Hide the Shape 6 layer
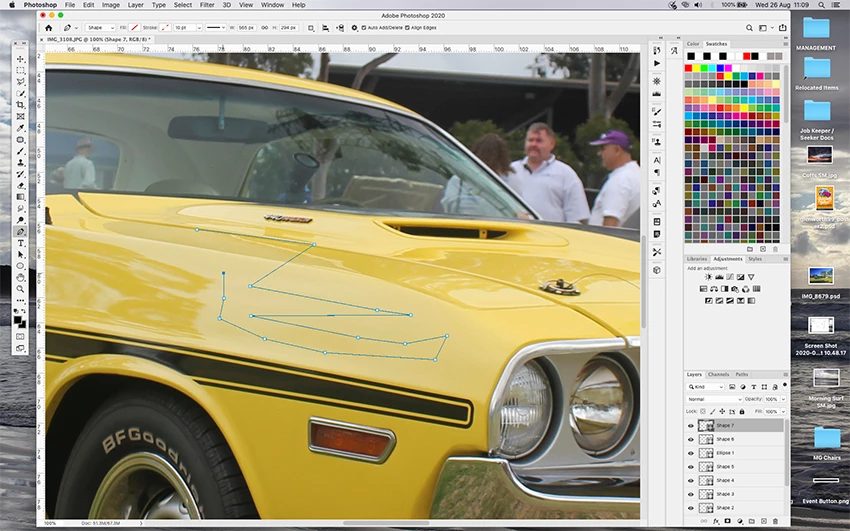The image size is (850, 531). pyautogui.click(x=691, y=439)
